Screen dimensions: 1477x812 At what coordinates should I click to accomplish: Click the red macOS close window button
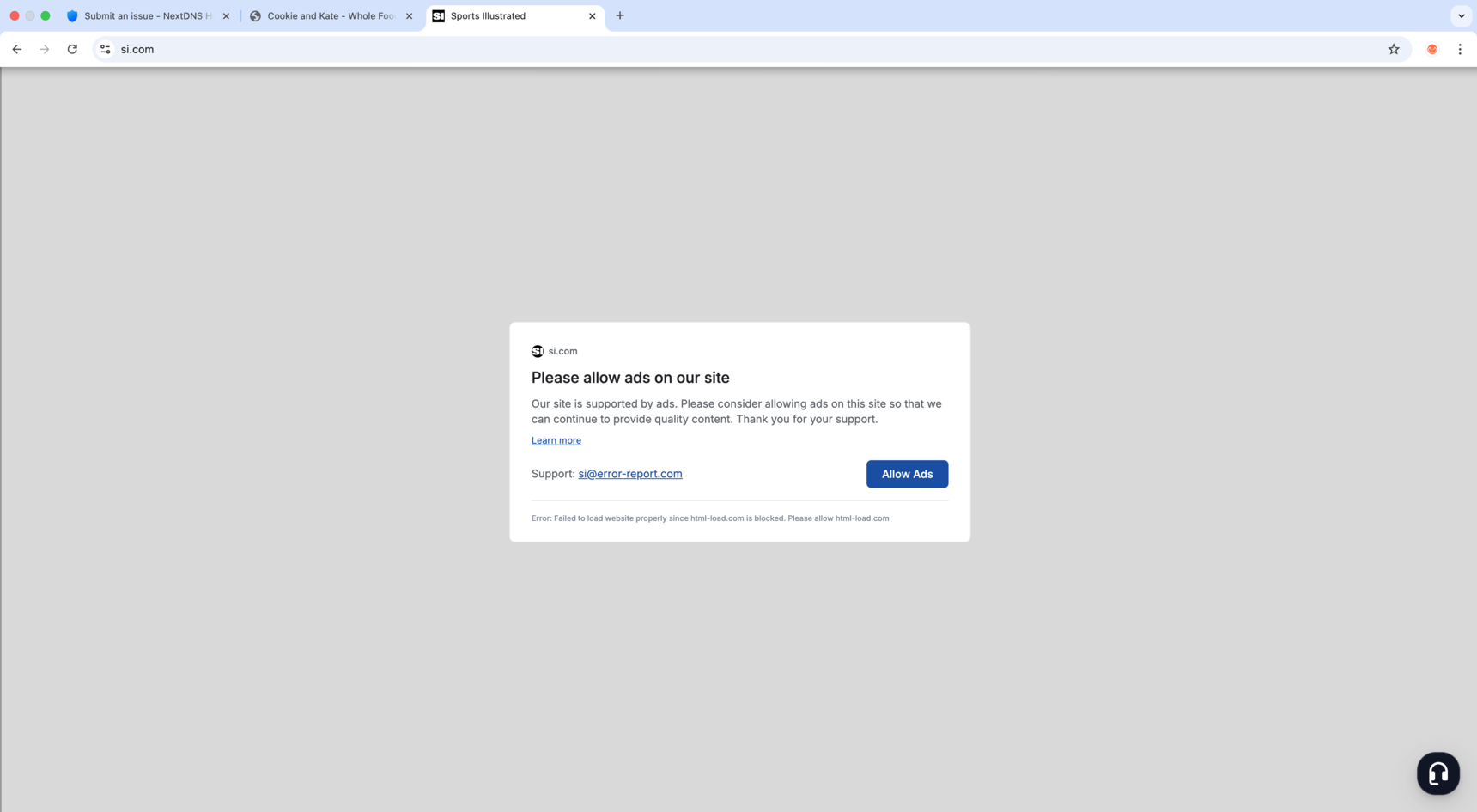[x=15, y=15]
